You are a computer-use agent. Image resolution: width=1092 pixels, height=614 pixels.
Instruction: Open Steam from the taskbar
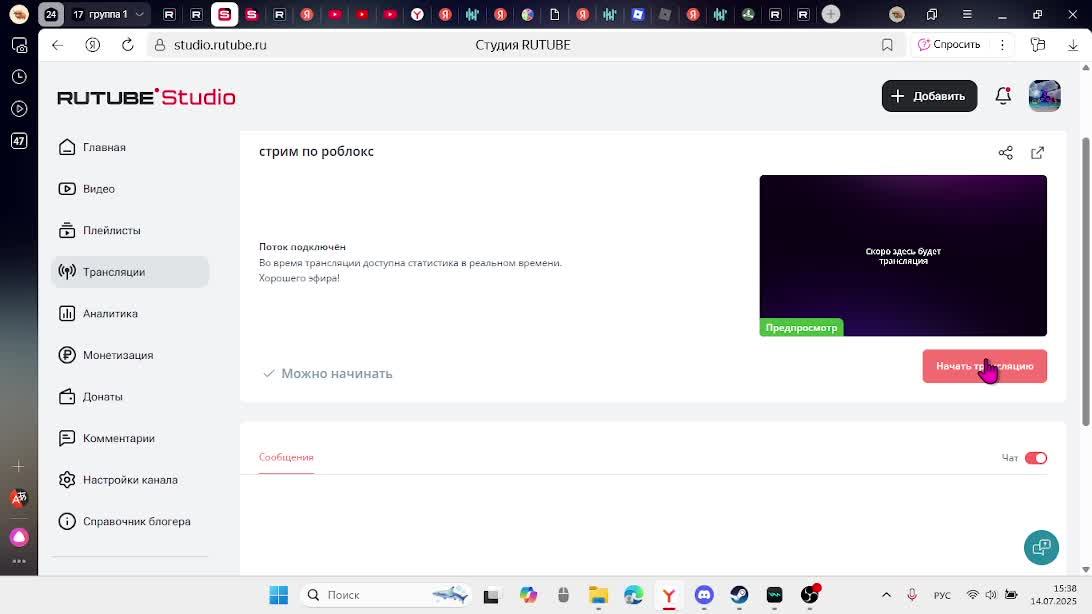739,595
